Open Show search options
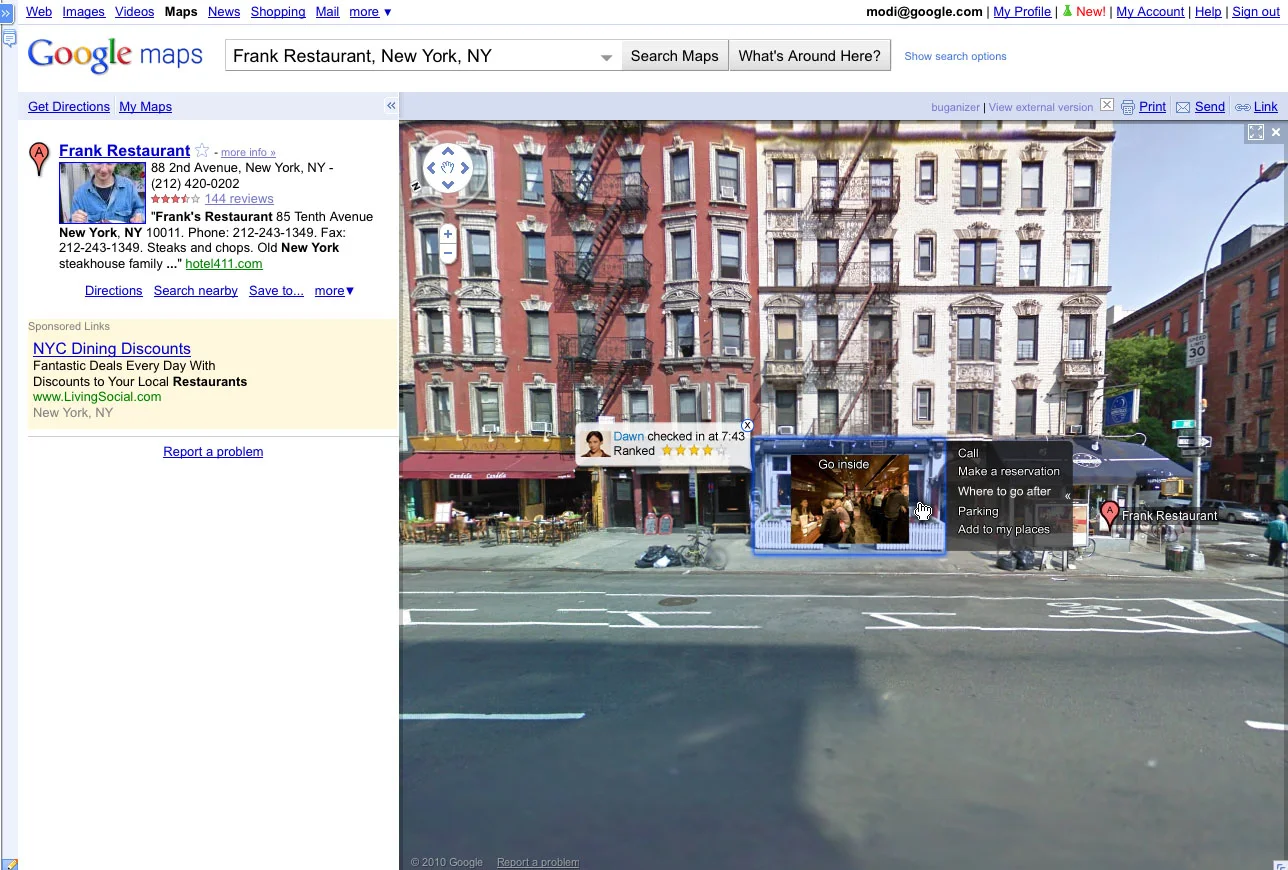This screenshot has width=1288, height=870. pos(955,56)
